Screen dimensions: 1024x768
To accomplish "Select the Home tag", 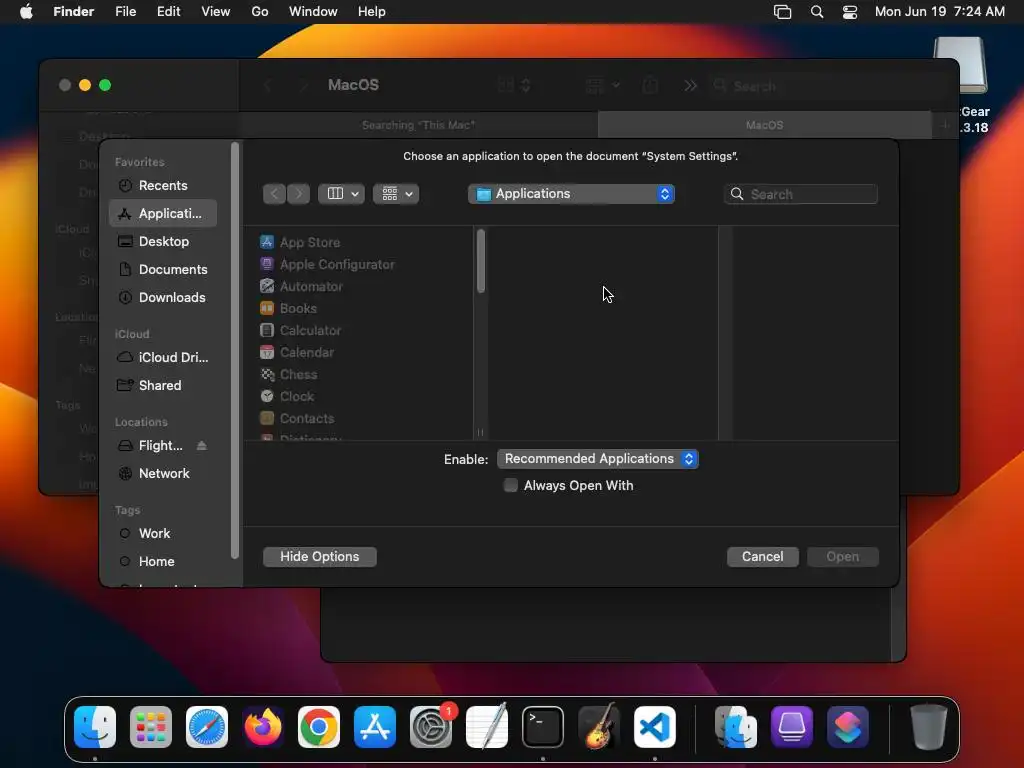I will 163,562.
